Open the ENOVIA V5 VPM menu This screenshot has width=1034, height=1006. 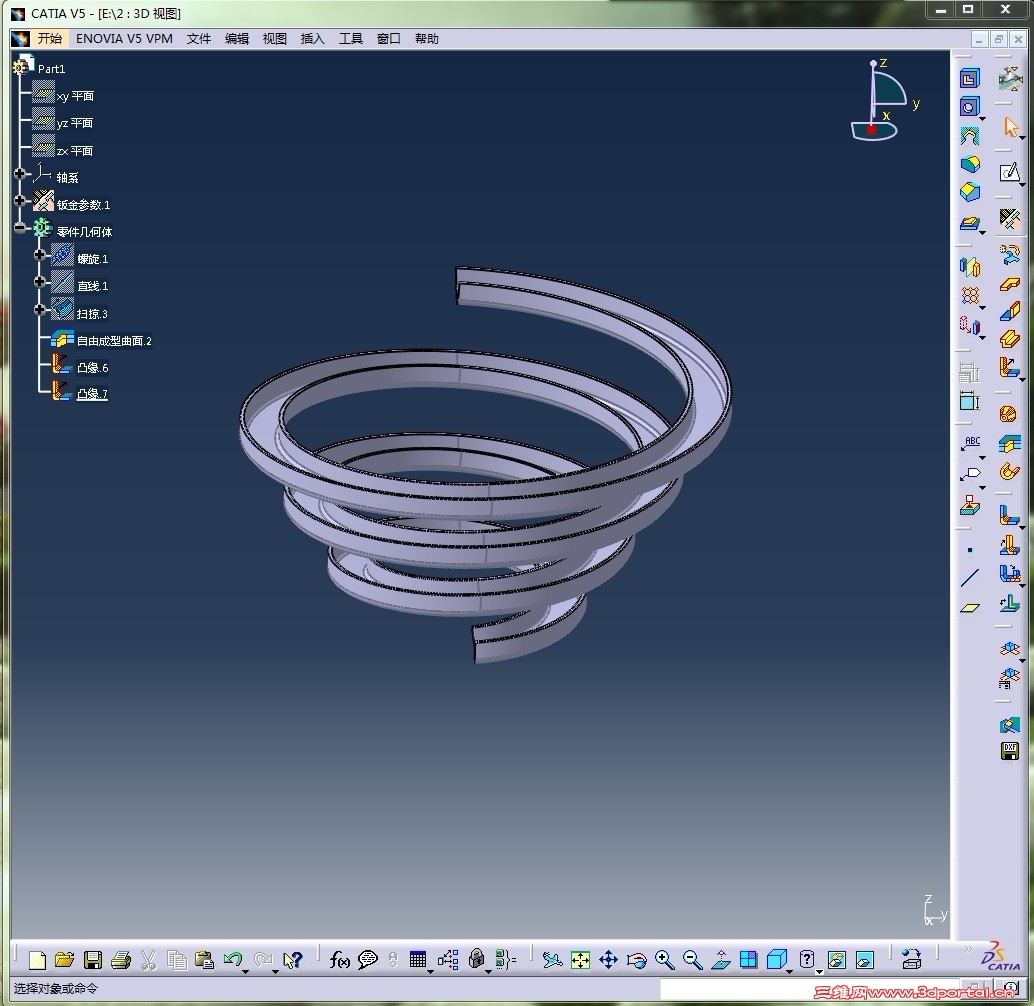[x=124, y=38]
